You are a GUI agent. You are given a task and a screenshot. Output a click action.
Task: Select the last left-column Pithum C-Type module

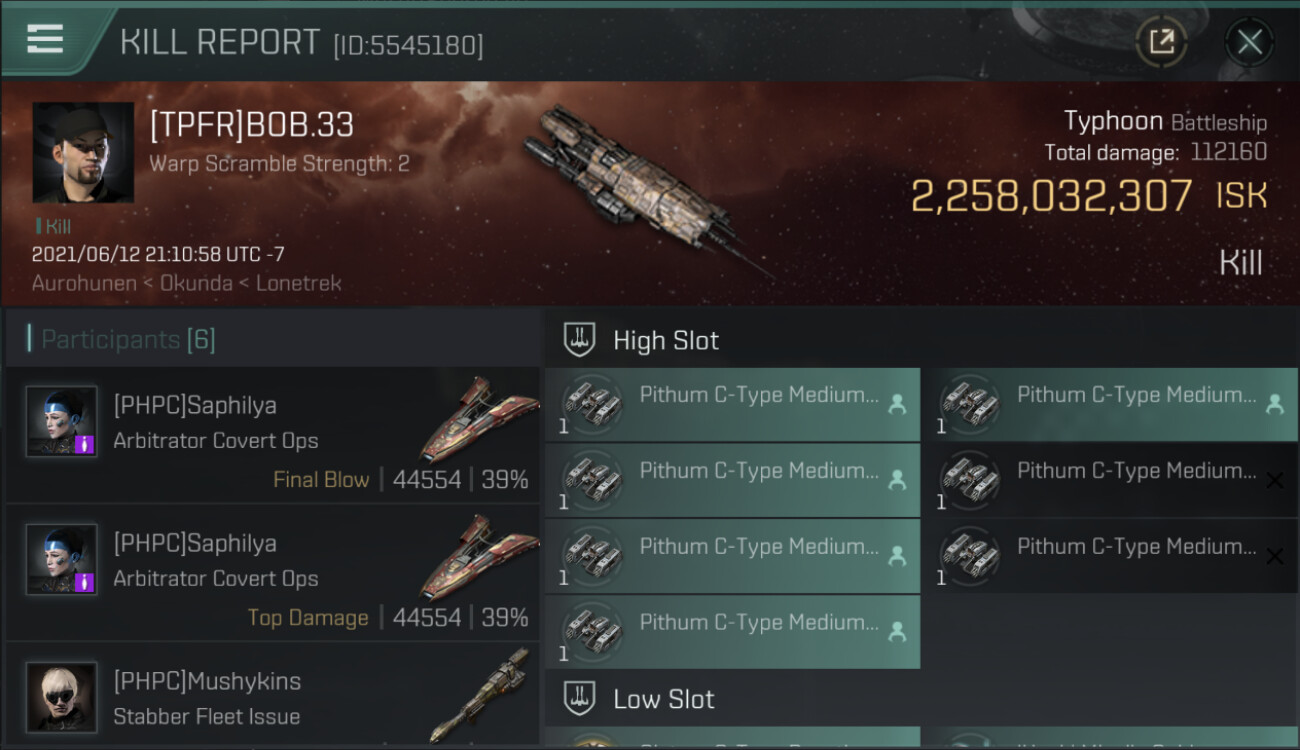click(732, 631)
